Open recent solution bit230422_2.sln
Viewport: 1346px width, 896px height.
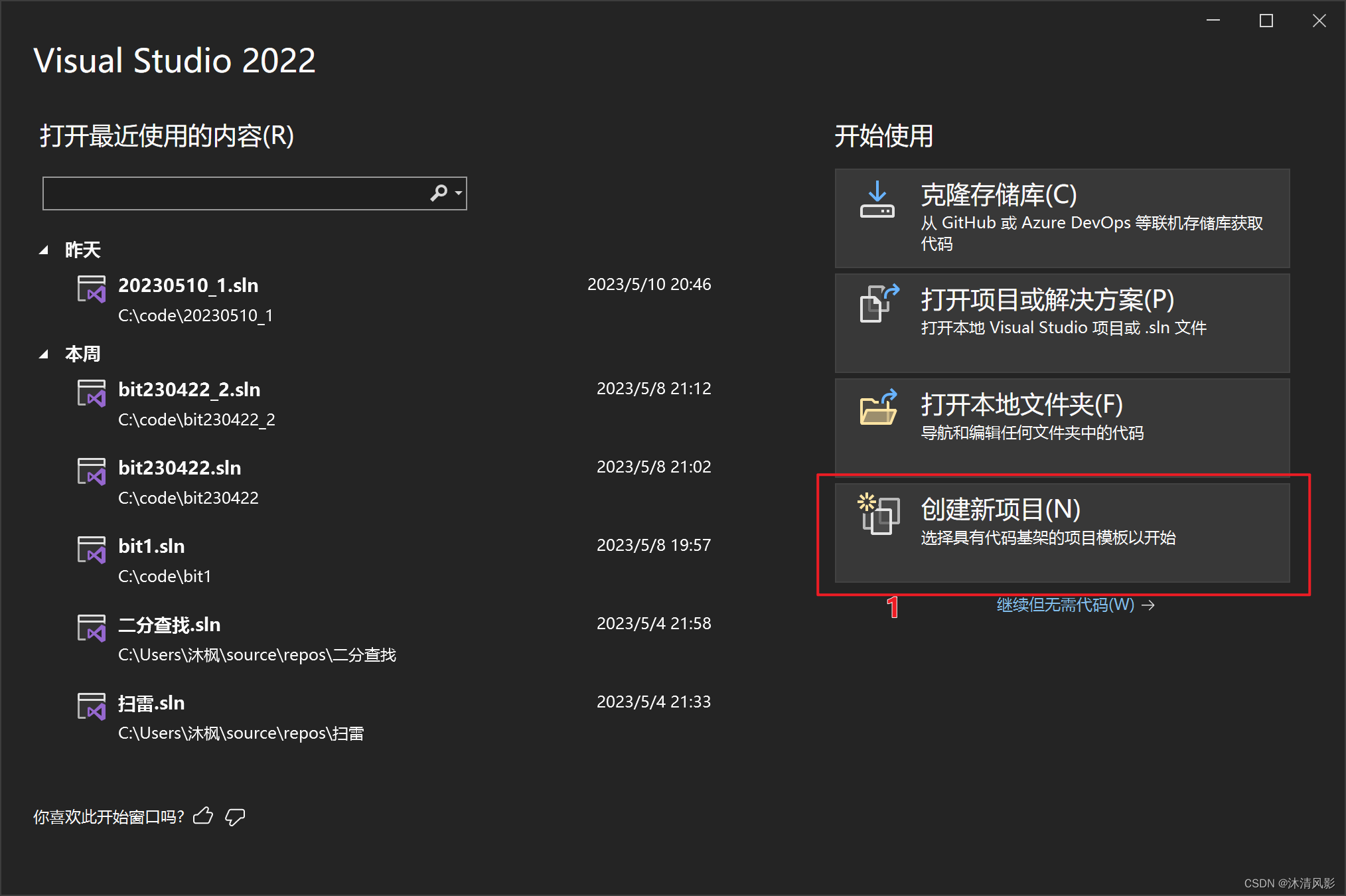click(x=189, y=390)
